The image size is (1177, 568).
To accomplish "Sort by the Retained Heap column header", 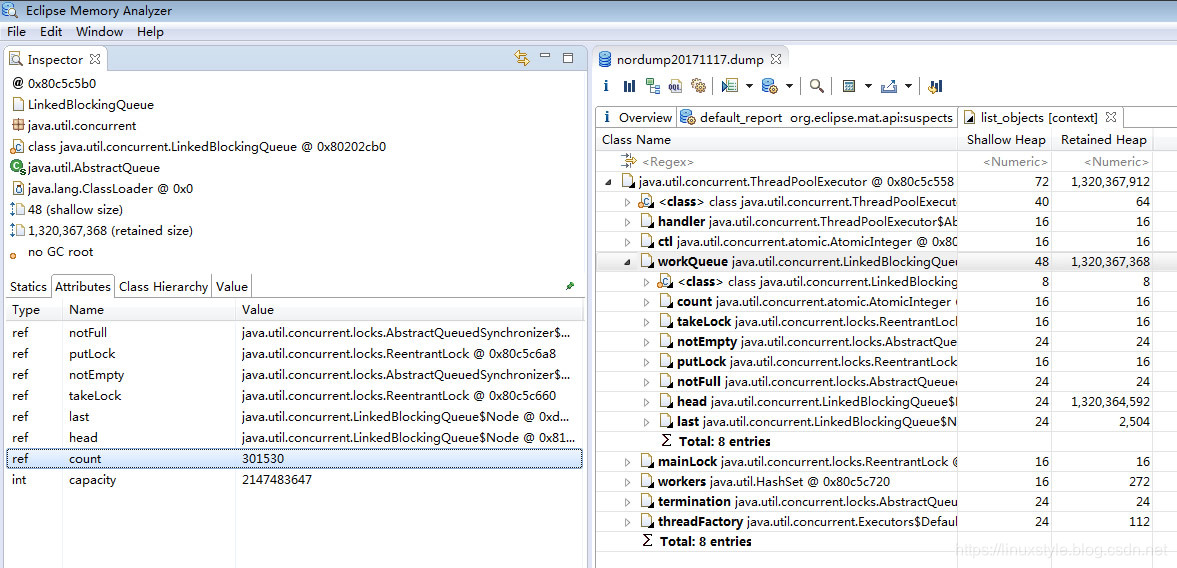I will point(1103,140).
